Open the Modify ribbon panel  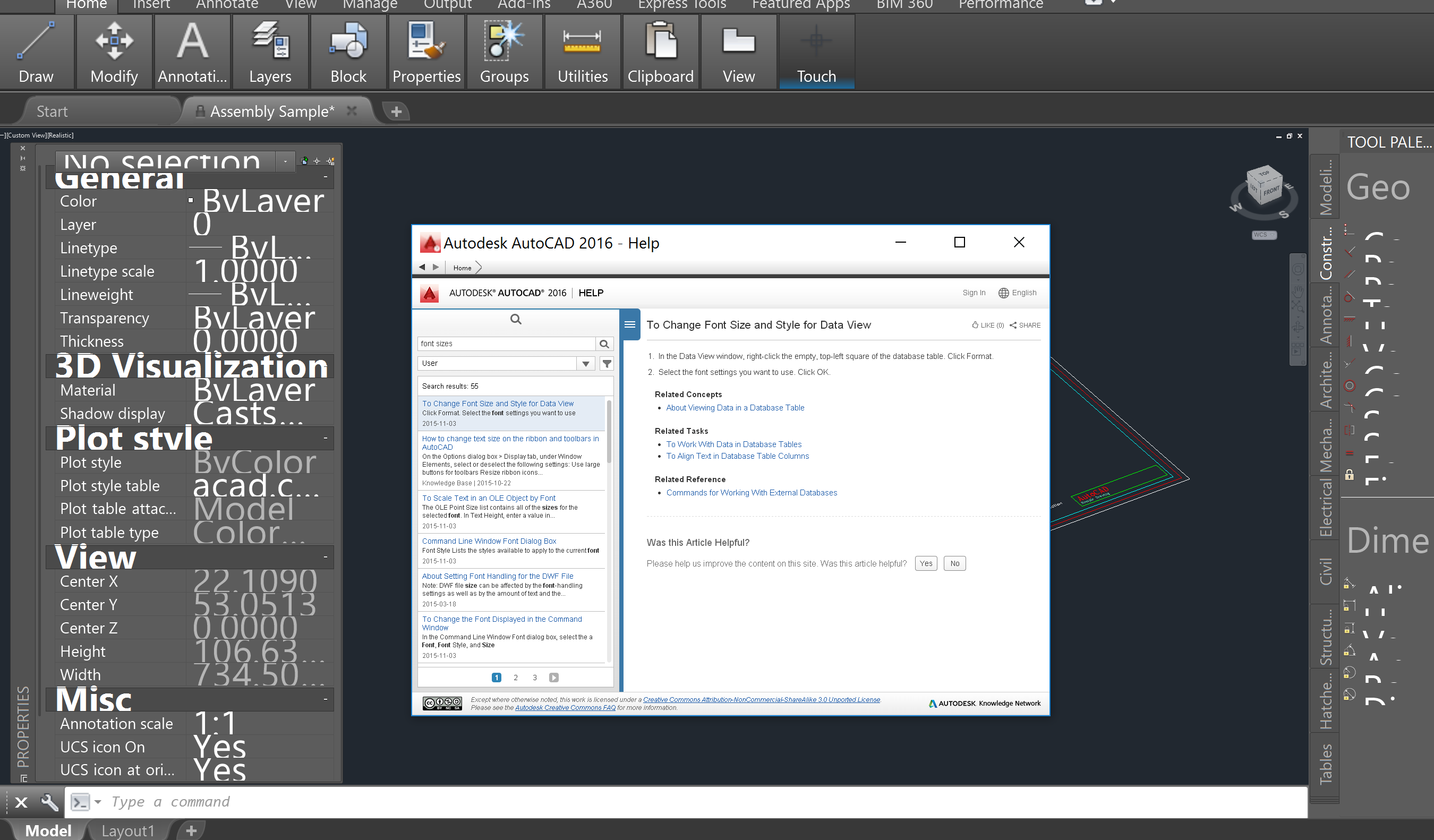pos(114,51)
